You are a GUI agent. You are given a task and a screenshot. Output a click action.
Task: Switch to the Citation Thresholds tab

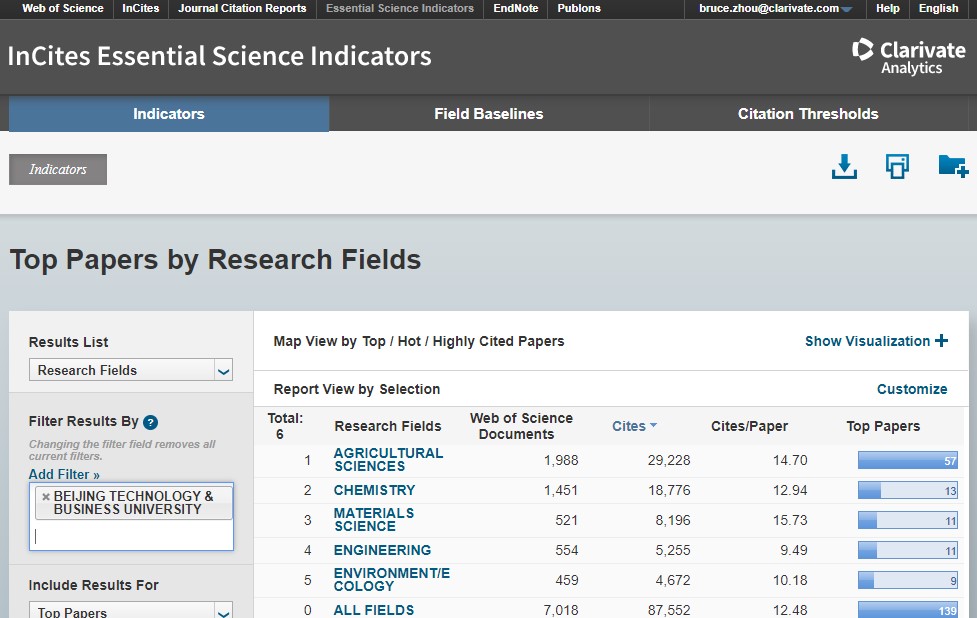click(807, 114)
